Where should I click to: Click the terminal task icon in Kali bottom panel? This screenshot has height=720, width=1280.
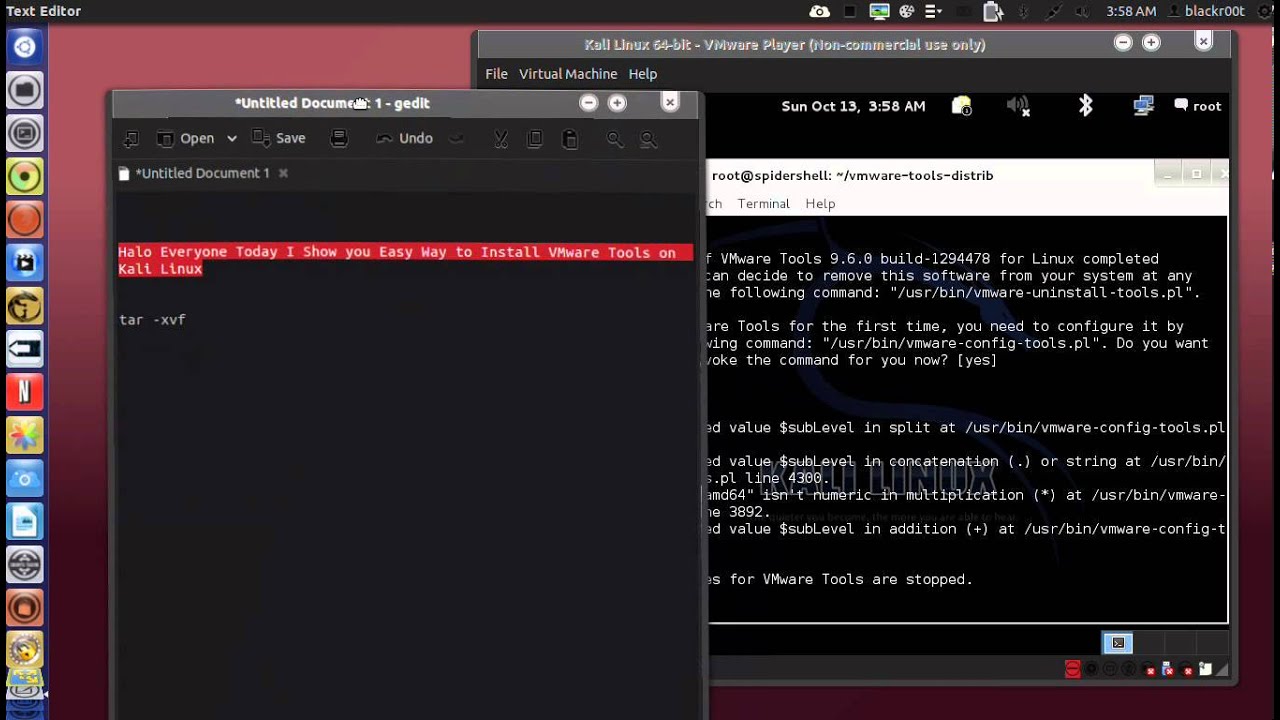pos(1118,643)
